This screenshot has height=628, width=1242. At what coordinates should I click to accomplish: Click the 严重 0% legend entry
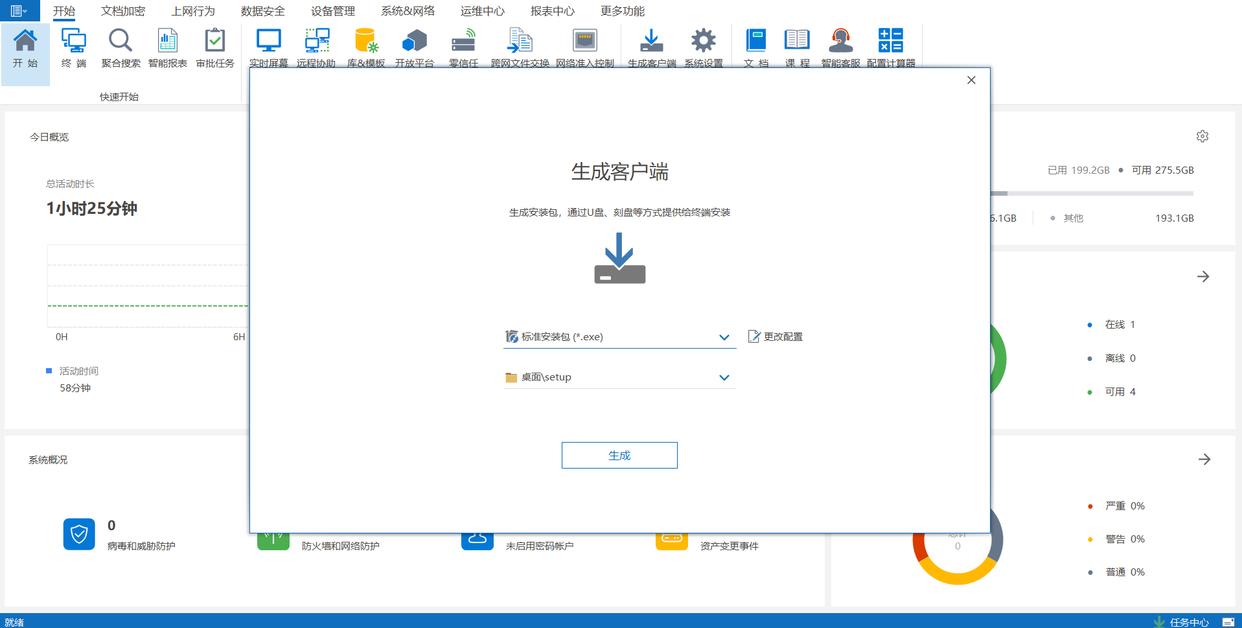(1116, 506)
